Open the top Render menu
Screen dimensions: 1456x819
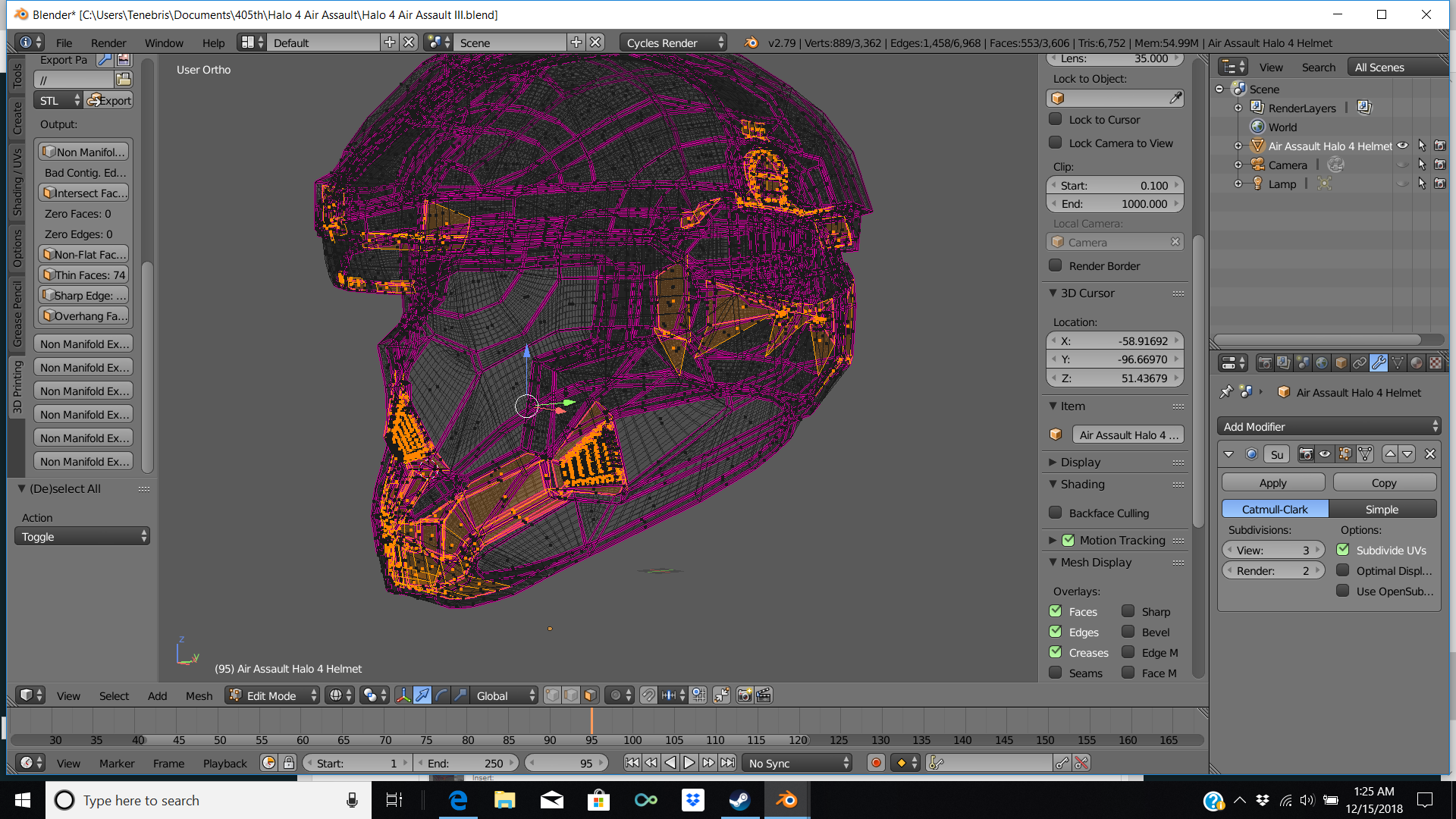click(x=108, y=42)
